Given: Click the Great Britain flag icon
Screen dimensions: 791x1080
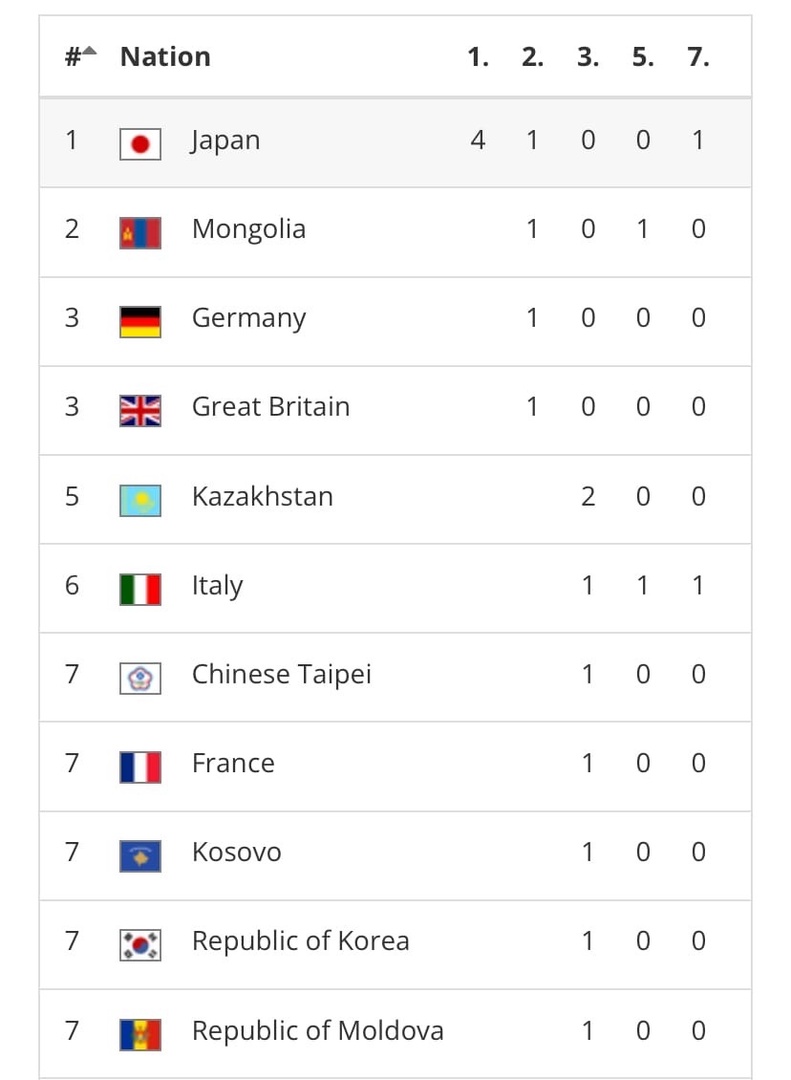Looking at the screenshot, I should [140, 411].
